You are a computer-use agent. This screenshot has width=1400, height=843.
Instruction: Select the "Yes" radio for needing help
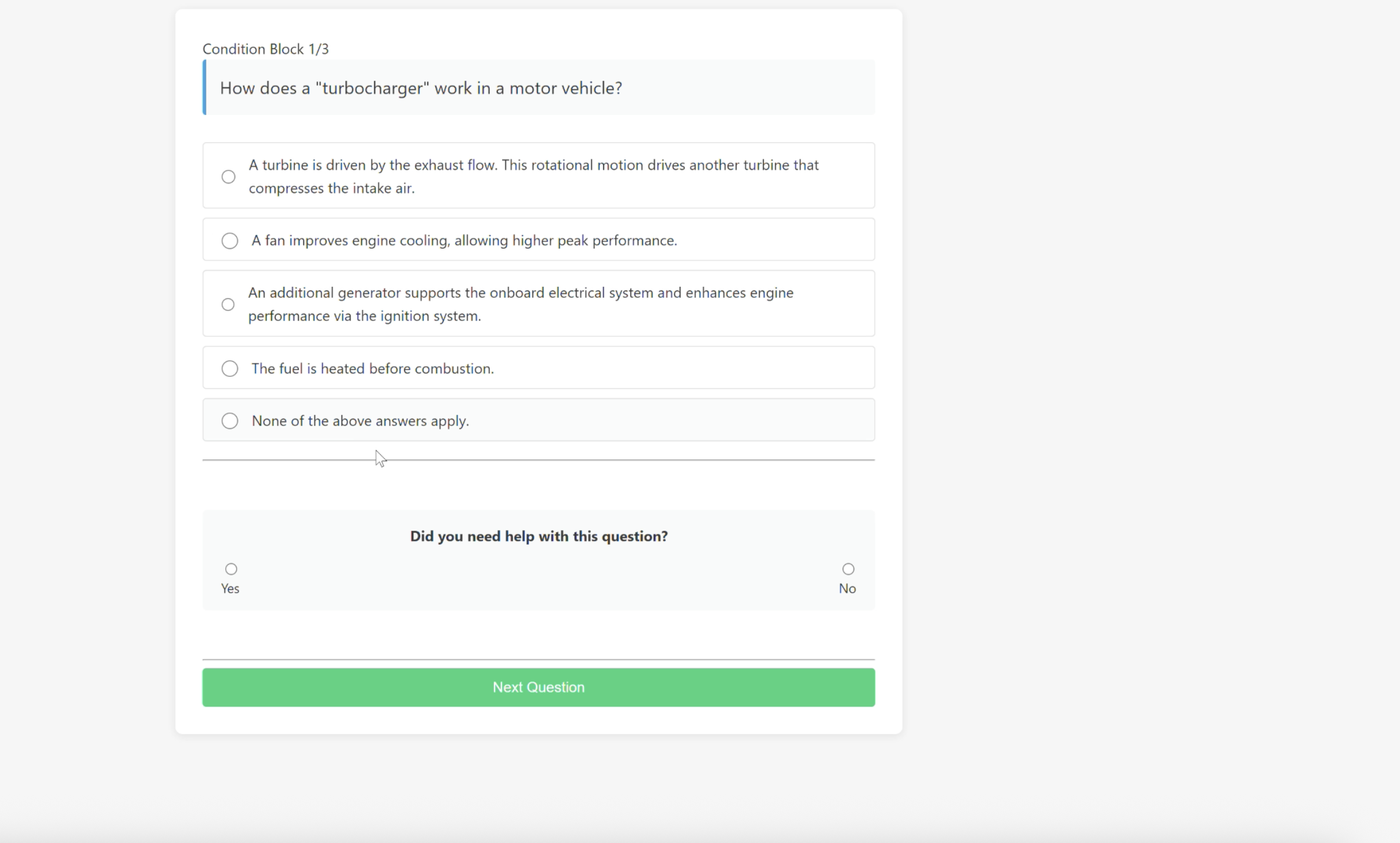pyautogui.click(x=231, y=569)
